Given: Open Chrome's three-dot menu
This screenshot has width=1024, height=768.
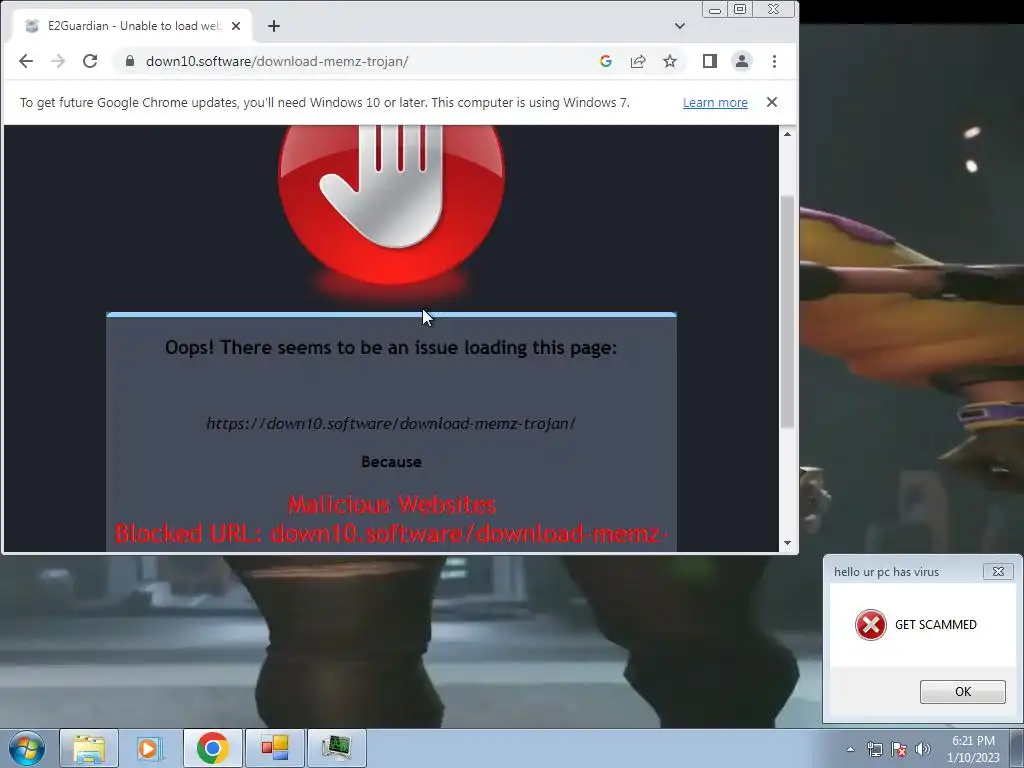Looking at the screenshot, I should [775, 61].
